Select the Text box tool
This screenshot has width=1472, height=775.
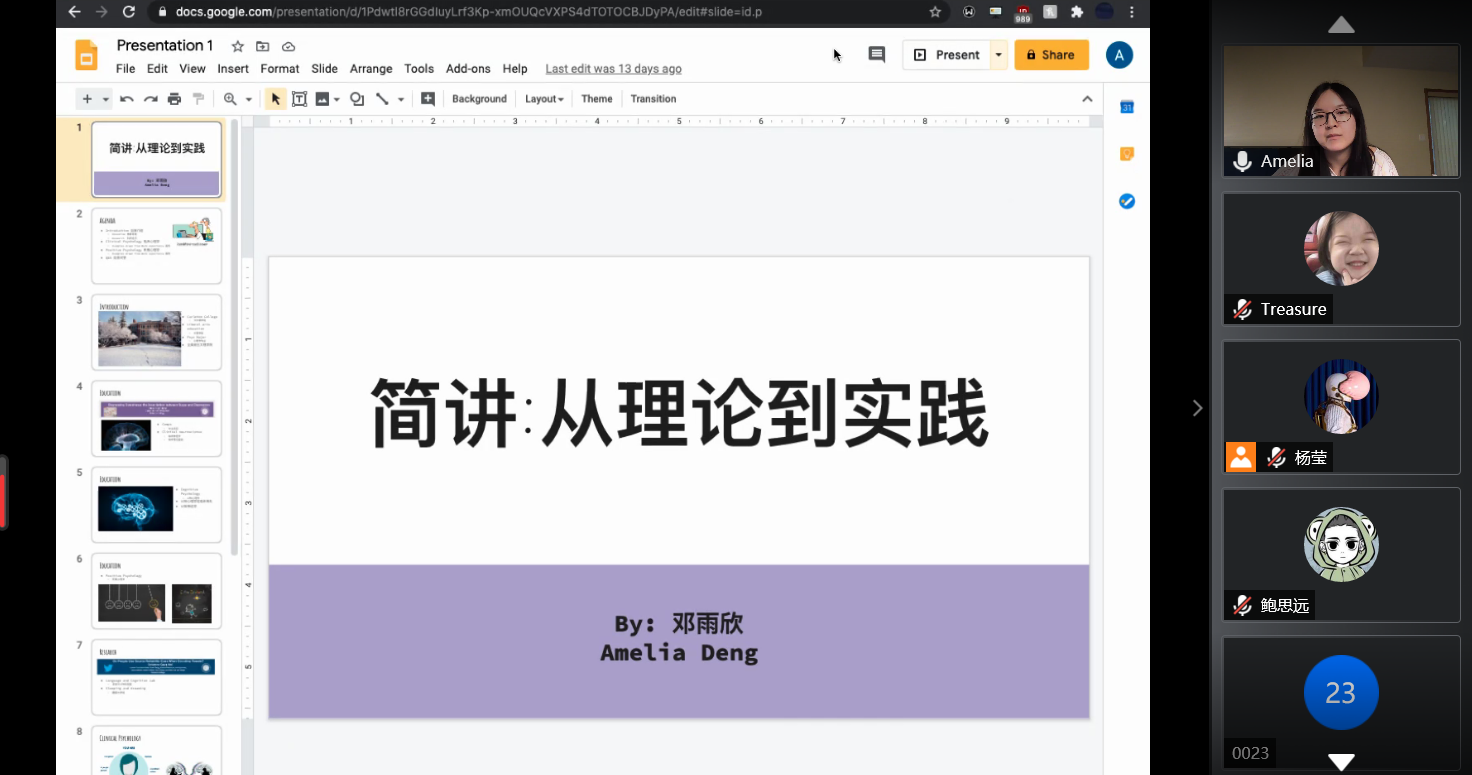pos(299,99)
